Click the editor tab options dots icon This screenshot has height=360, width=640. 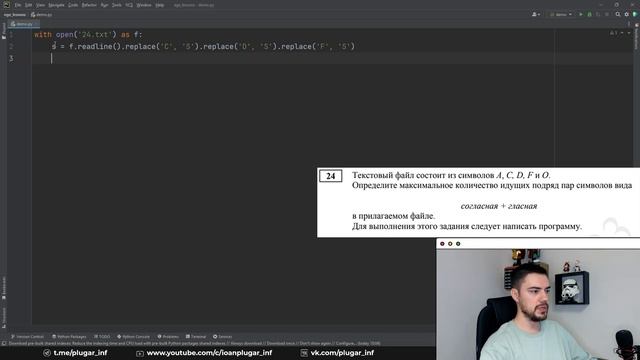629,24
